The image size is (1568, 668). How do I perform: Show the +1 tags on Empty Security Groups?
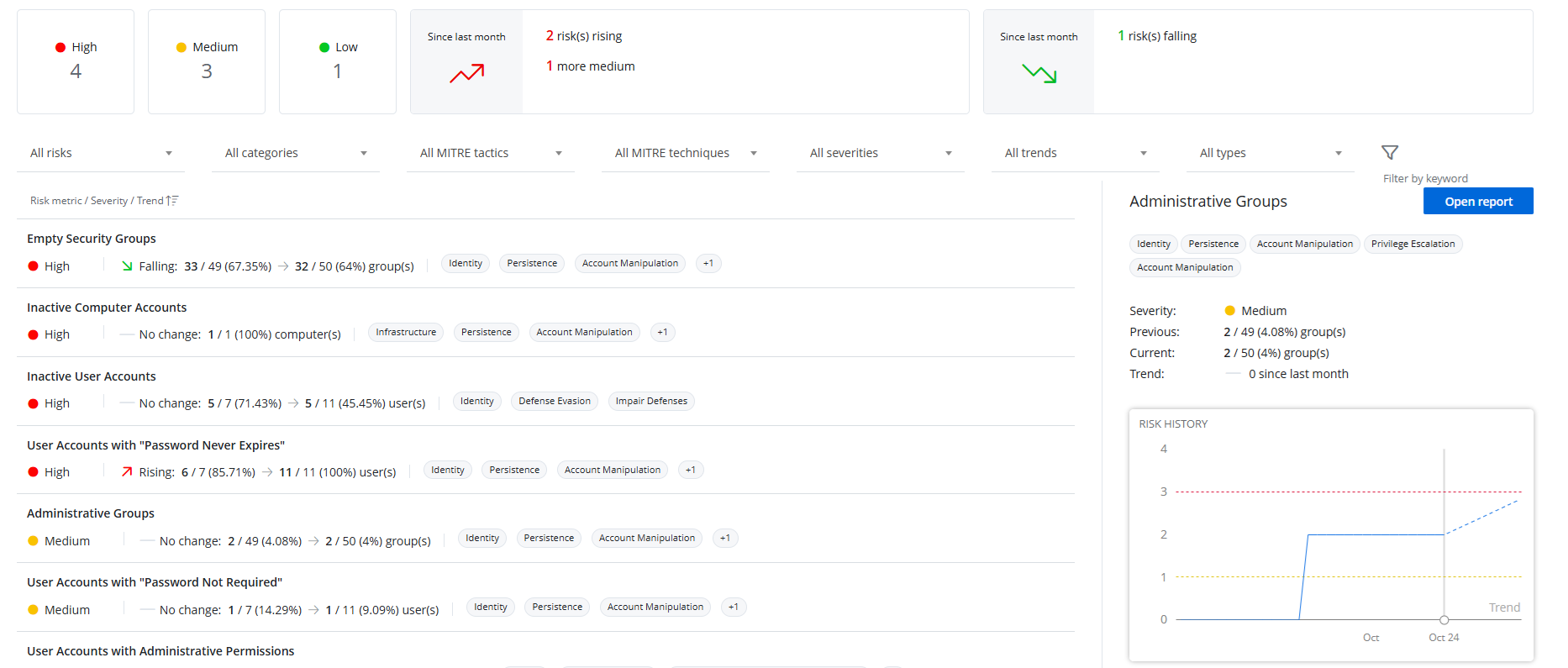click(x=708, y=264)
